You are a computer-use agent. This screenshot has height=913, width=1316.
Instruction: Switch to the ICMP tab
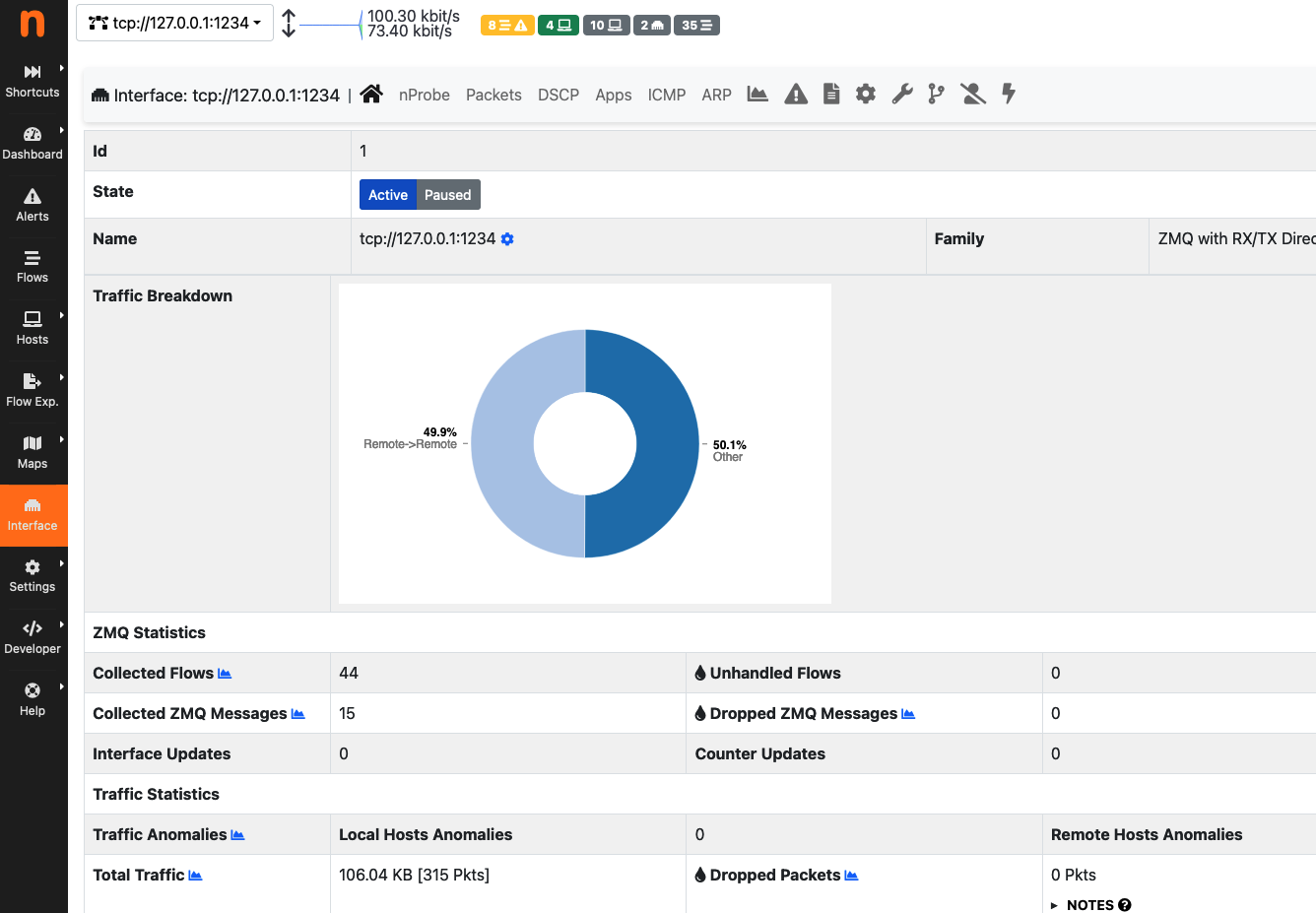pyautogui.click(x=667, y=95)
